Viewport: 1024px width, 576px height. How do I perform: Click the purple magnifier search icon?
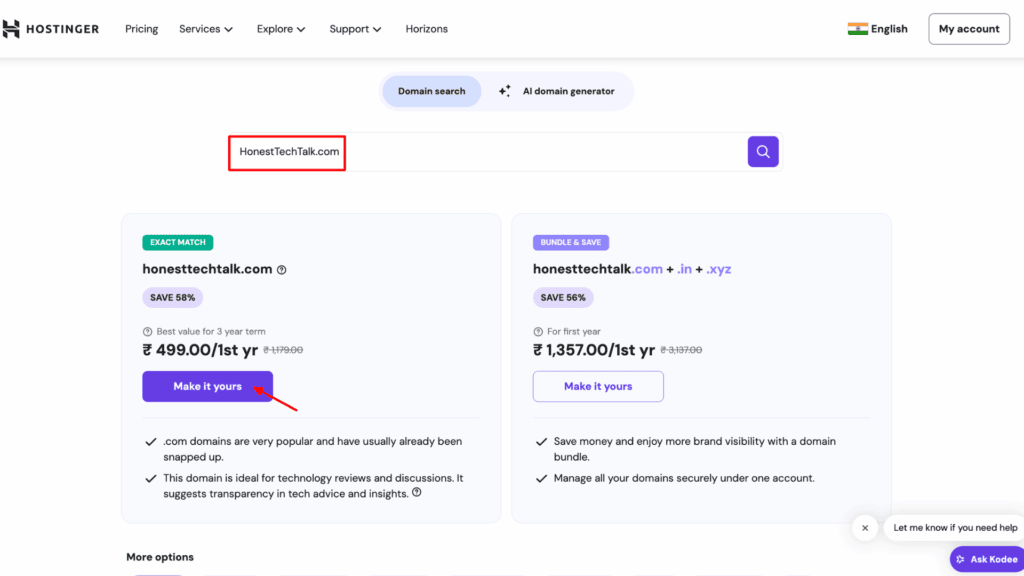click(763, 151)
